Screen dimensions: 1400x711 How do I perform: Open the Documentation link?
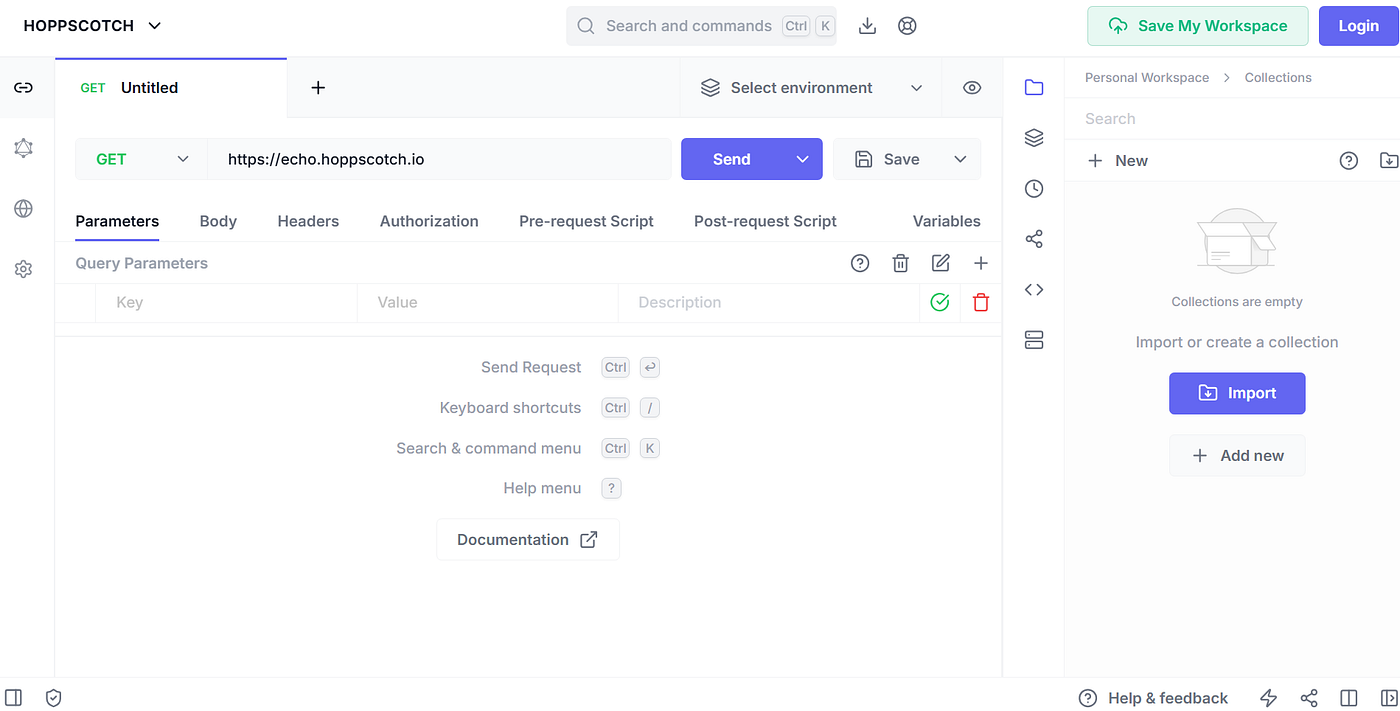coord(528,539)
